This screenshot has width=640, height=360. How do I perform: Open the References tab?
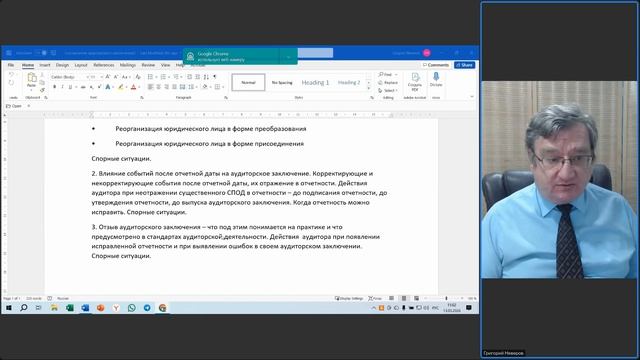[x=104, y=65]
